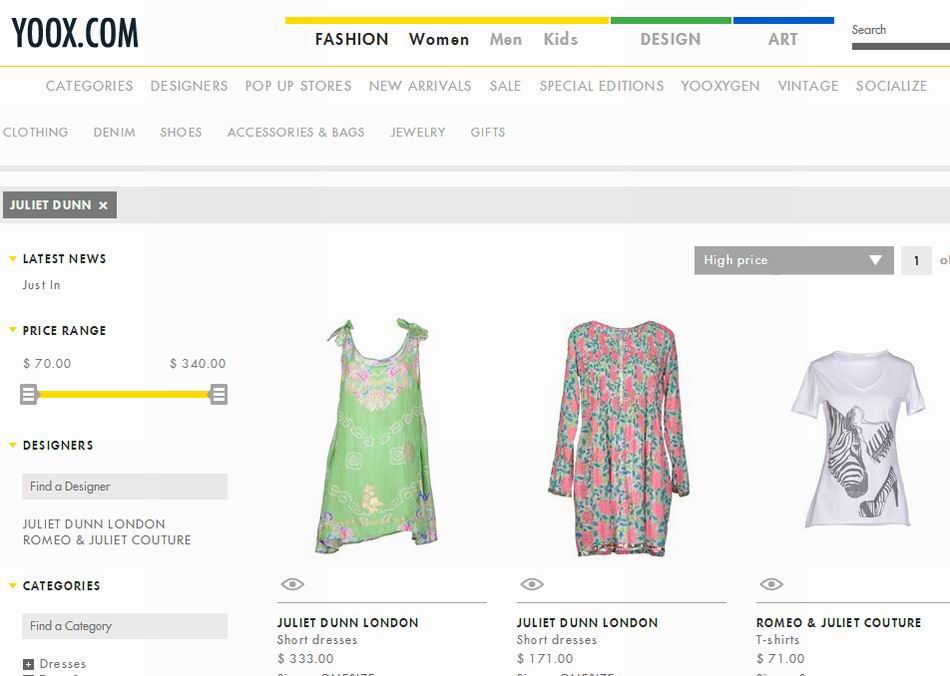Grab the minimum price slider handle

[28, 394]
